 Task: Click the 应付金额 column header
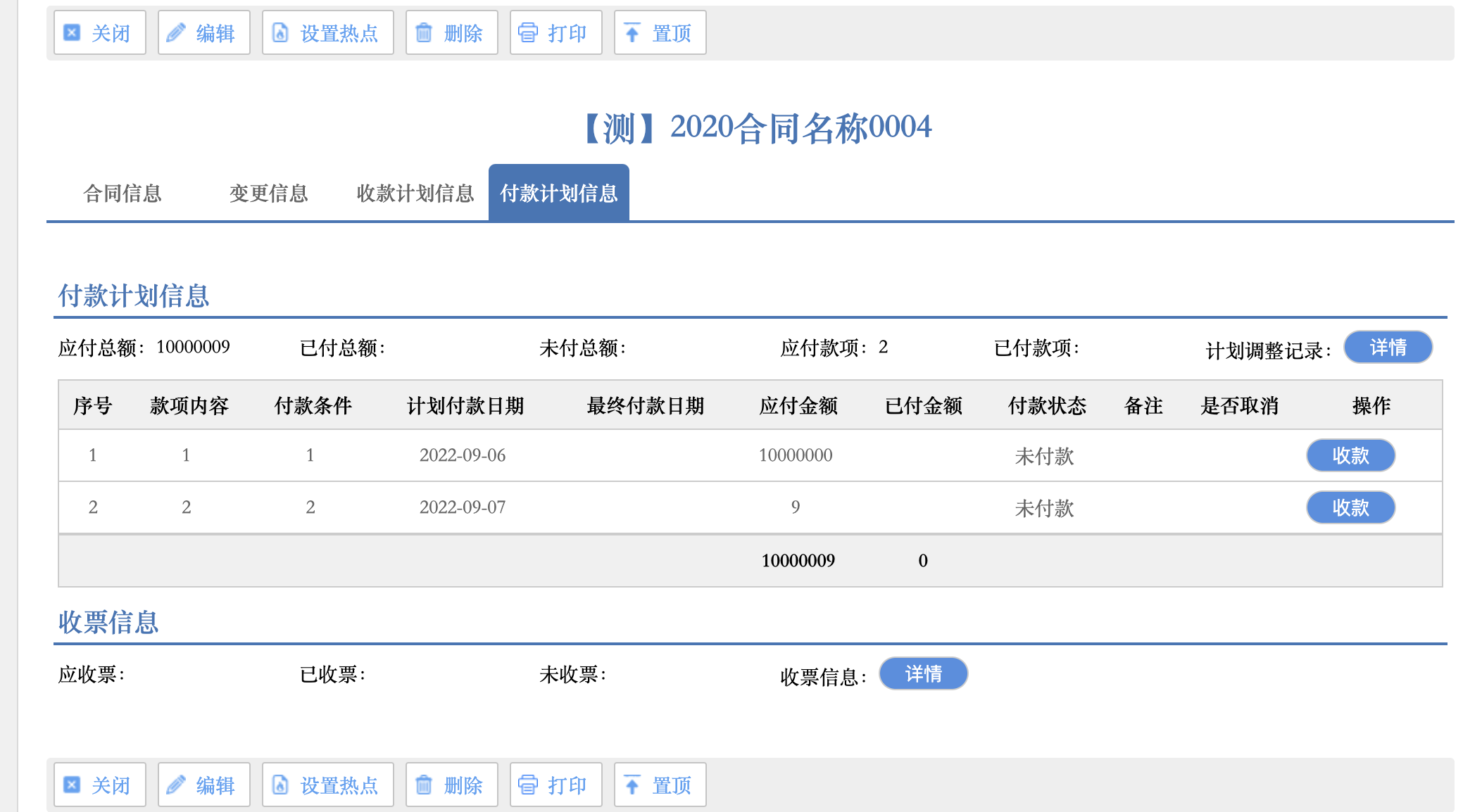click(x=798, y=406)
